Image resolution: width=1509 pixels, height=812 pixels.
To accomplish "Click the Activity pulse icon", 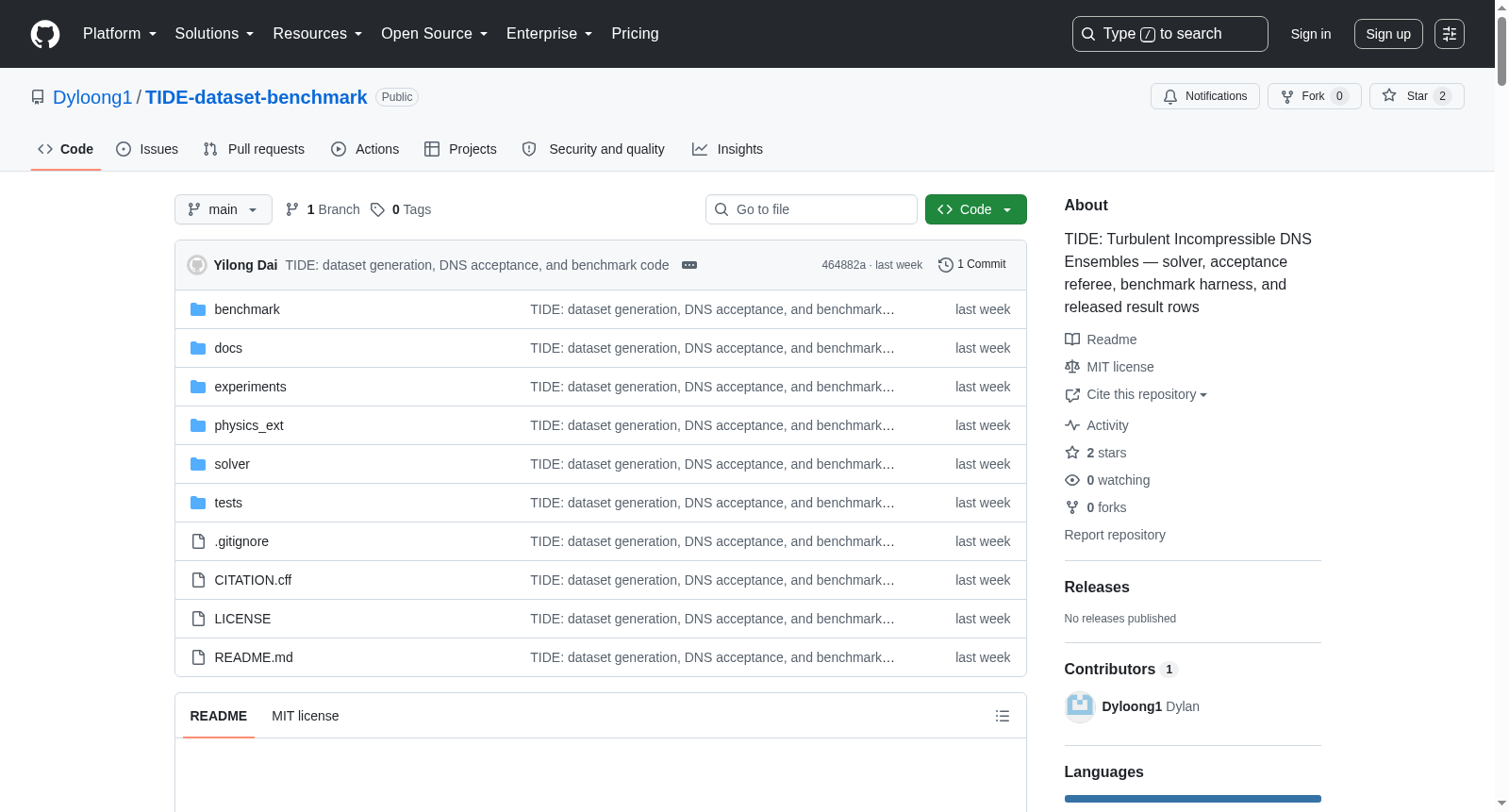I will pos(1072,425).
